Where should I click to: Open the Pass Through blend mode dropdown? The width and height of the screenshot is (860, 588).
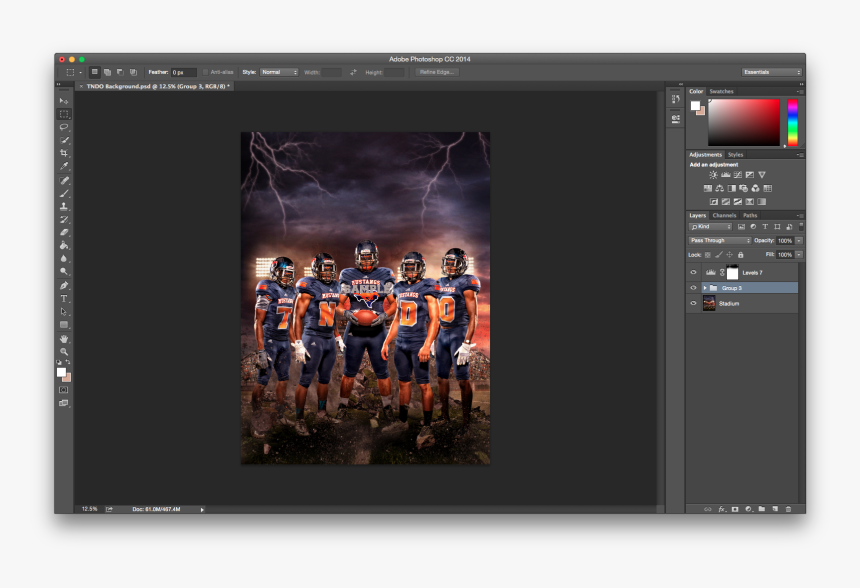720,241
